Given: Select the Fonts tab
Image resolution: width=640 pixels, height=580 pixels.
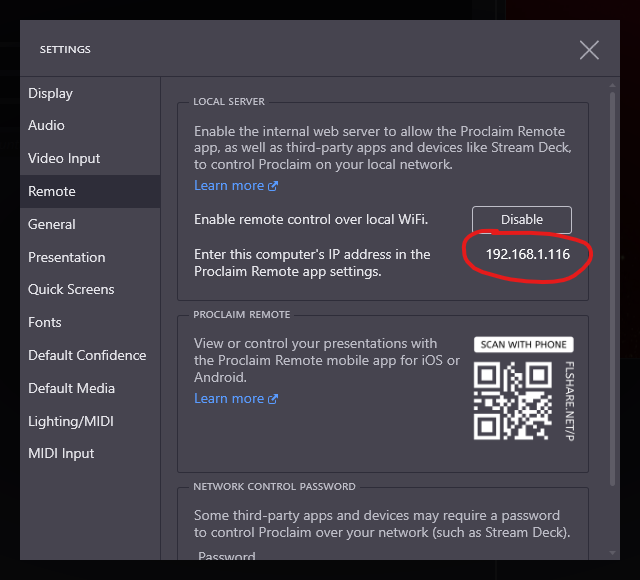Looking at the screenshot, I should pyautogui.click(x=90, y=322).
